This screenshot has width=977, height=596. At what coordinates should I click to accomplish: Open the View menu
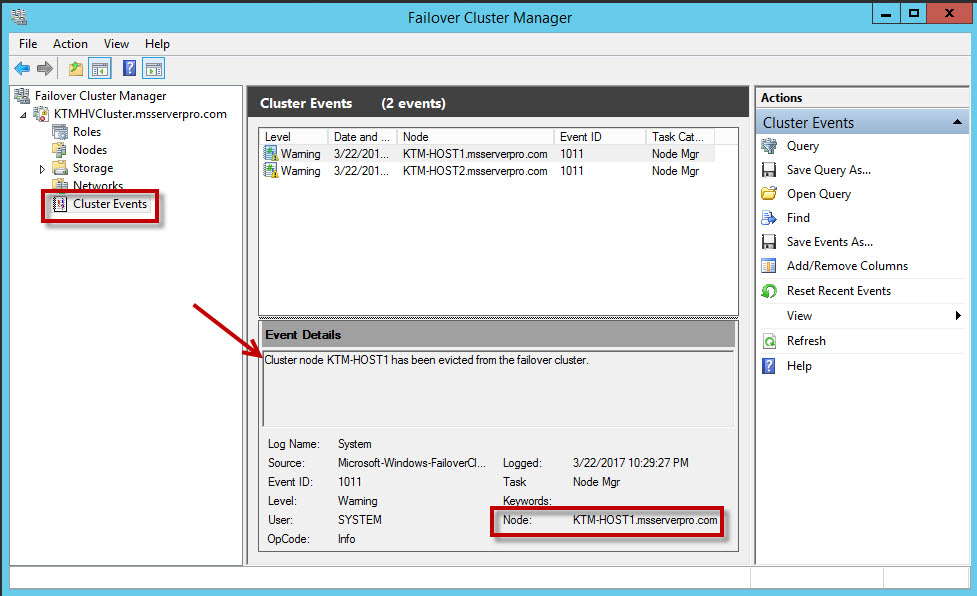pos(116,44)
